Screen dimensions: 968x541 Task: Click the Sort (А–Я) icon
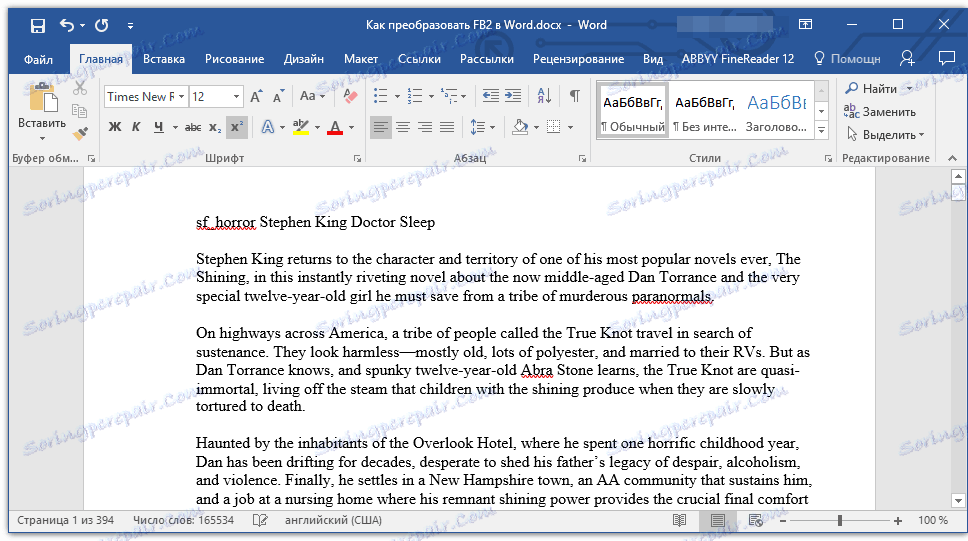pos(544,96)
